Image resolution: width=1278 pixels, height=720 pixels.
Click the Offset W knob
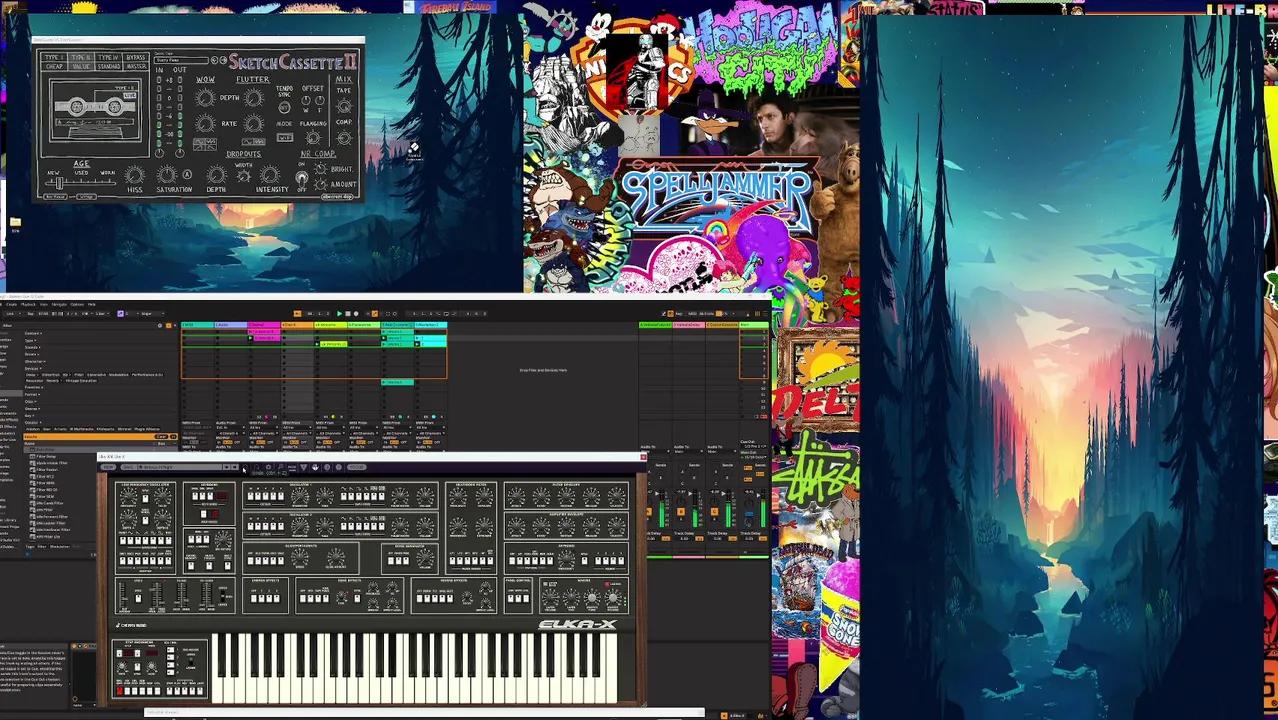[306, 101]
